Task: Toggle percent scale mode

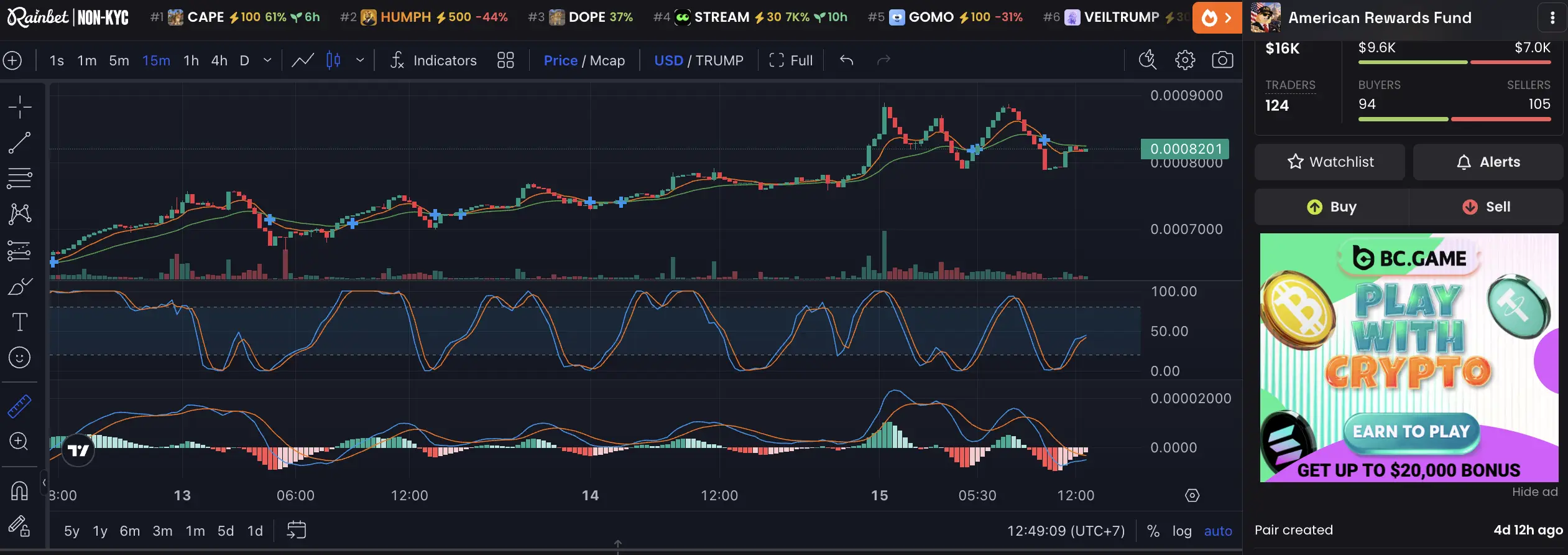Action: point(1153,531)
